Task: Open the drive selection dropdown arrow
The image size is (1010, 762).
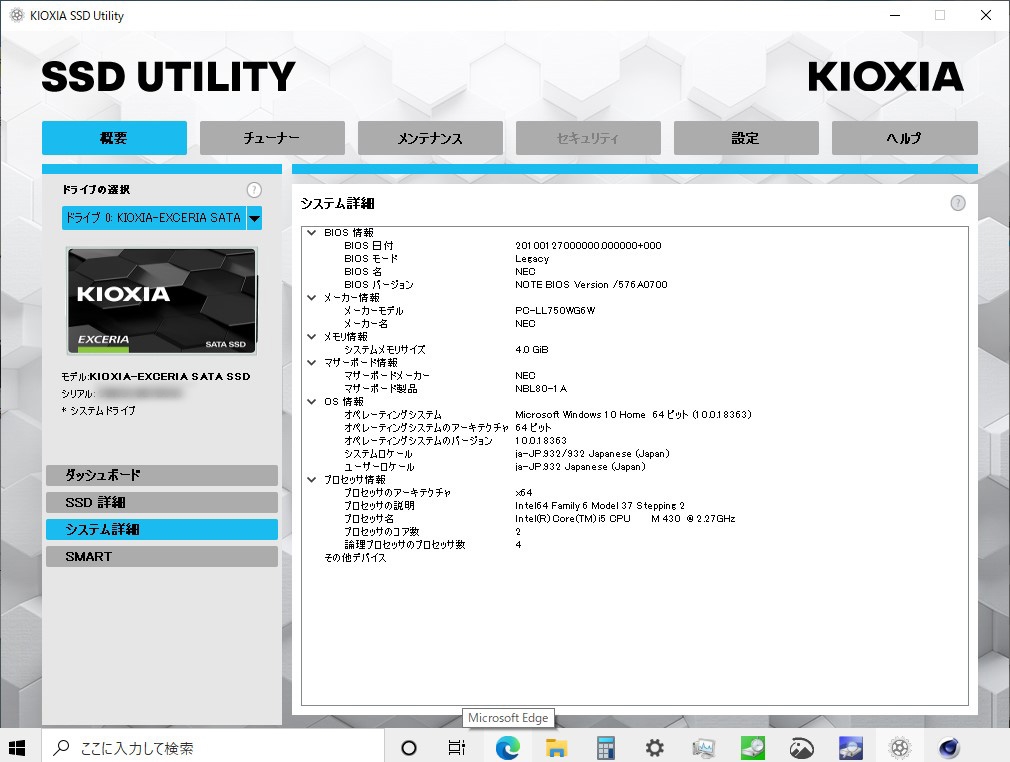Action: (254, 218)
